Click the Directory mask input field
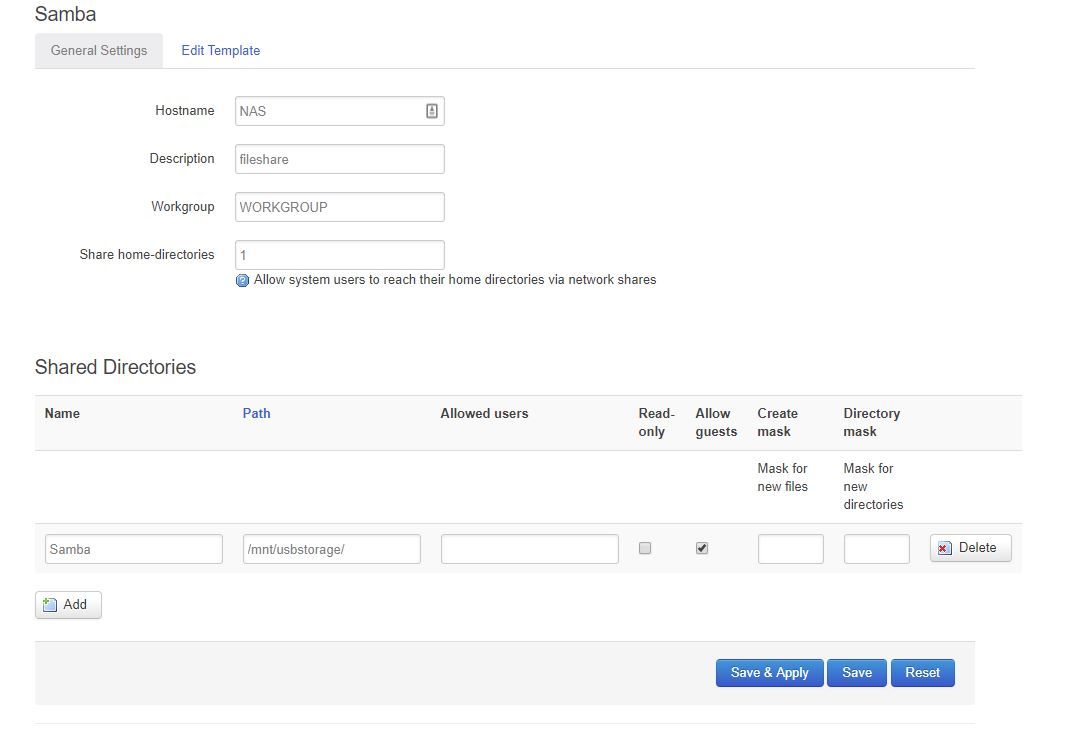Image resolution: width=1080 pixels, height=731 pixels. tap(877, 549)
